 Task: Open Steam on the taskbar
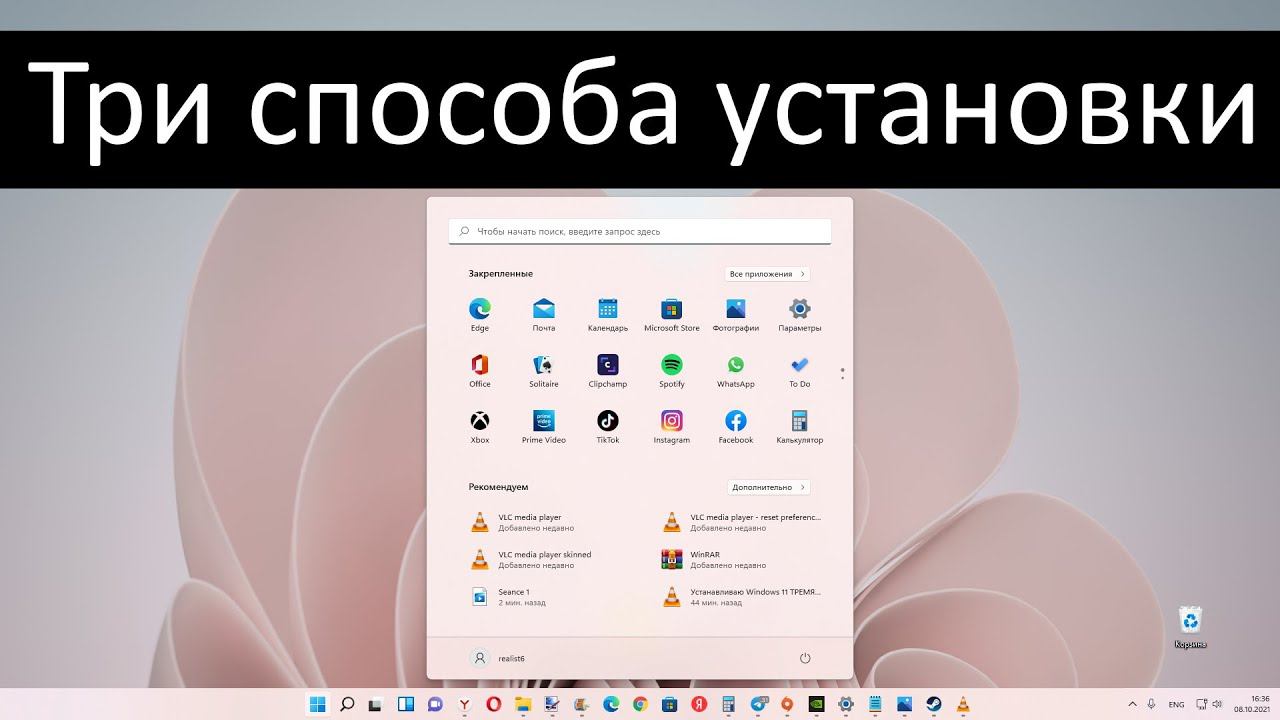click(933, 704)
